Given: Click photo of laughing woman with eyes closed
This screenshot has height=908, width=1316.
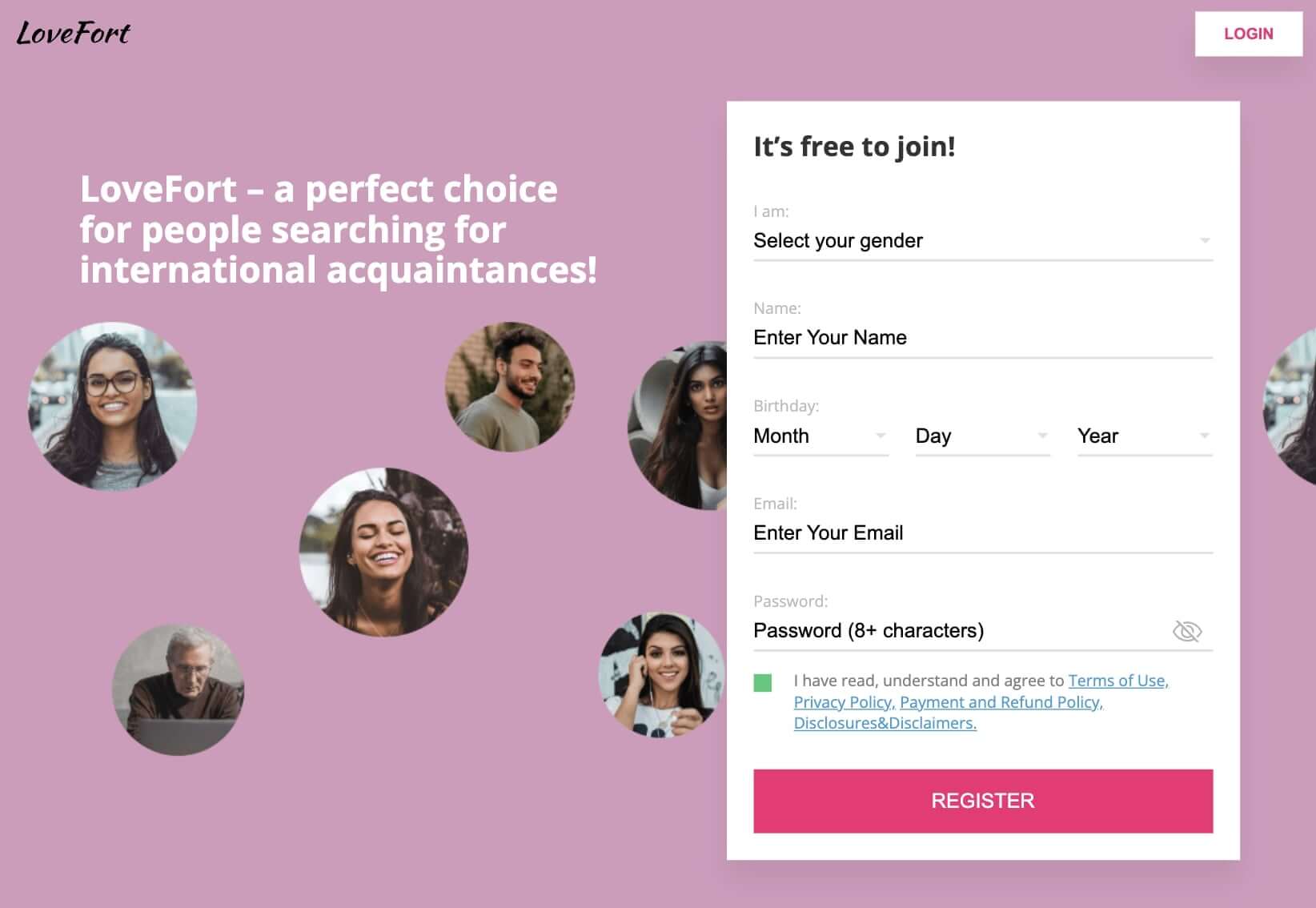Looking at the screenshot, I should pyautogui.click(x=383, y=552).
